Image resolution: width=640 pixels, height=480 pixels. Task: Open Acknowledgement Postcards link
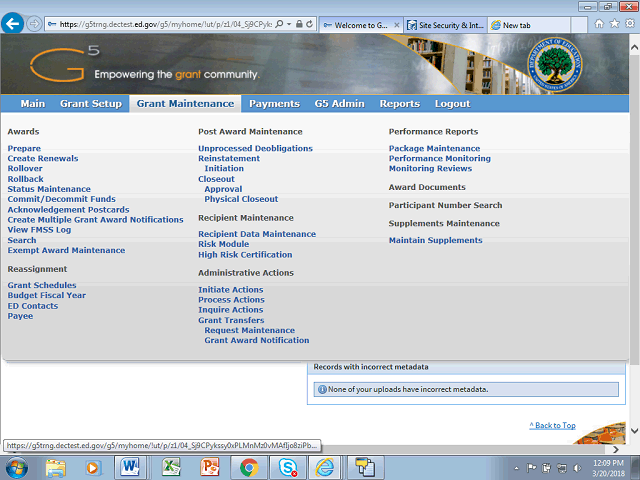[x=69, y=210]
